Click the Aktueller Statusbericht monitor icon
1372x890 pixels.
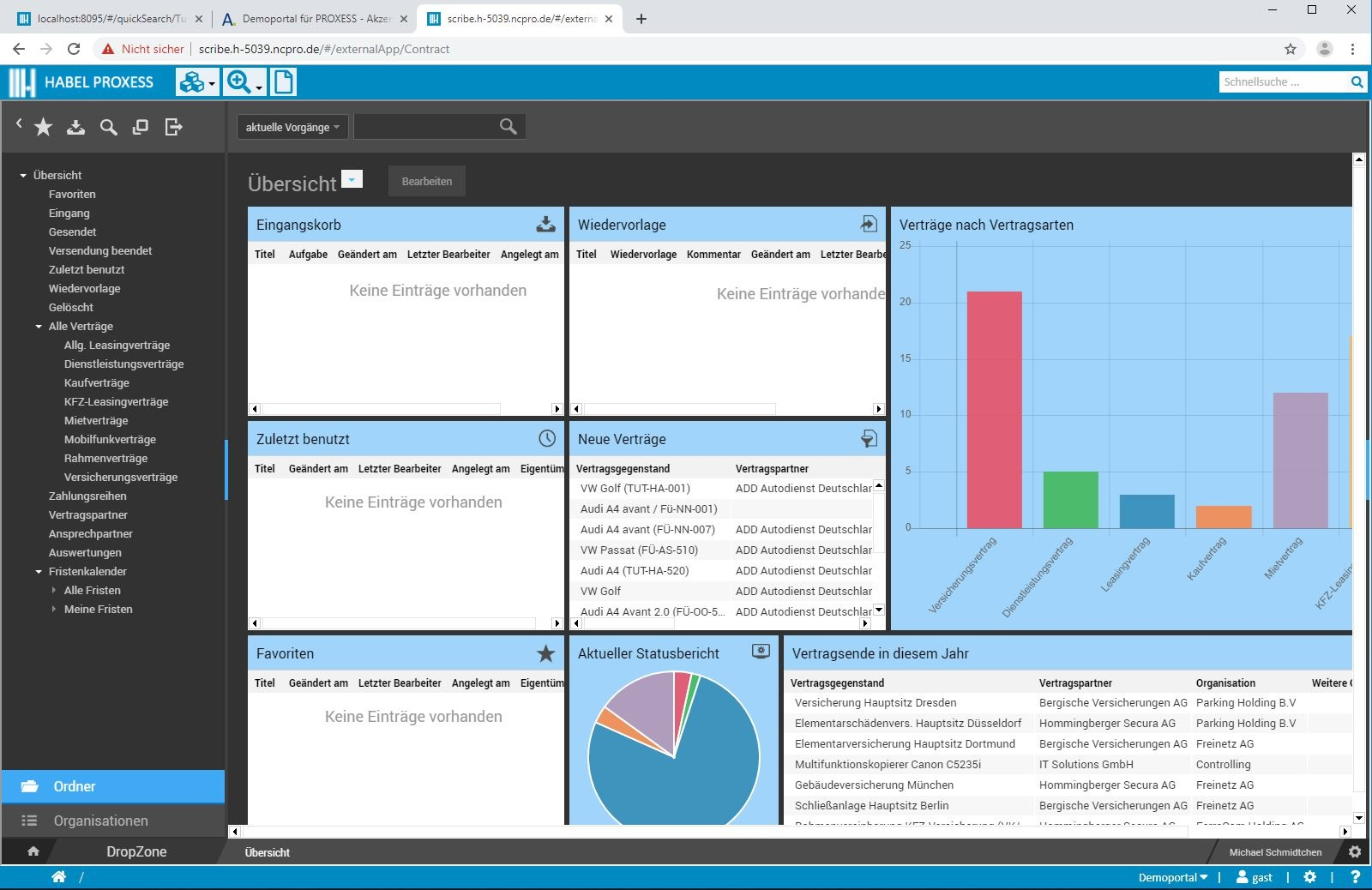pyautogui.click(x=761, y=652)
